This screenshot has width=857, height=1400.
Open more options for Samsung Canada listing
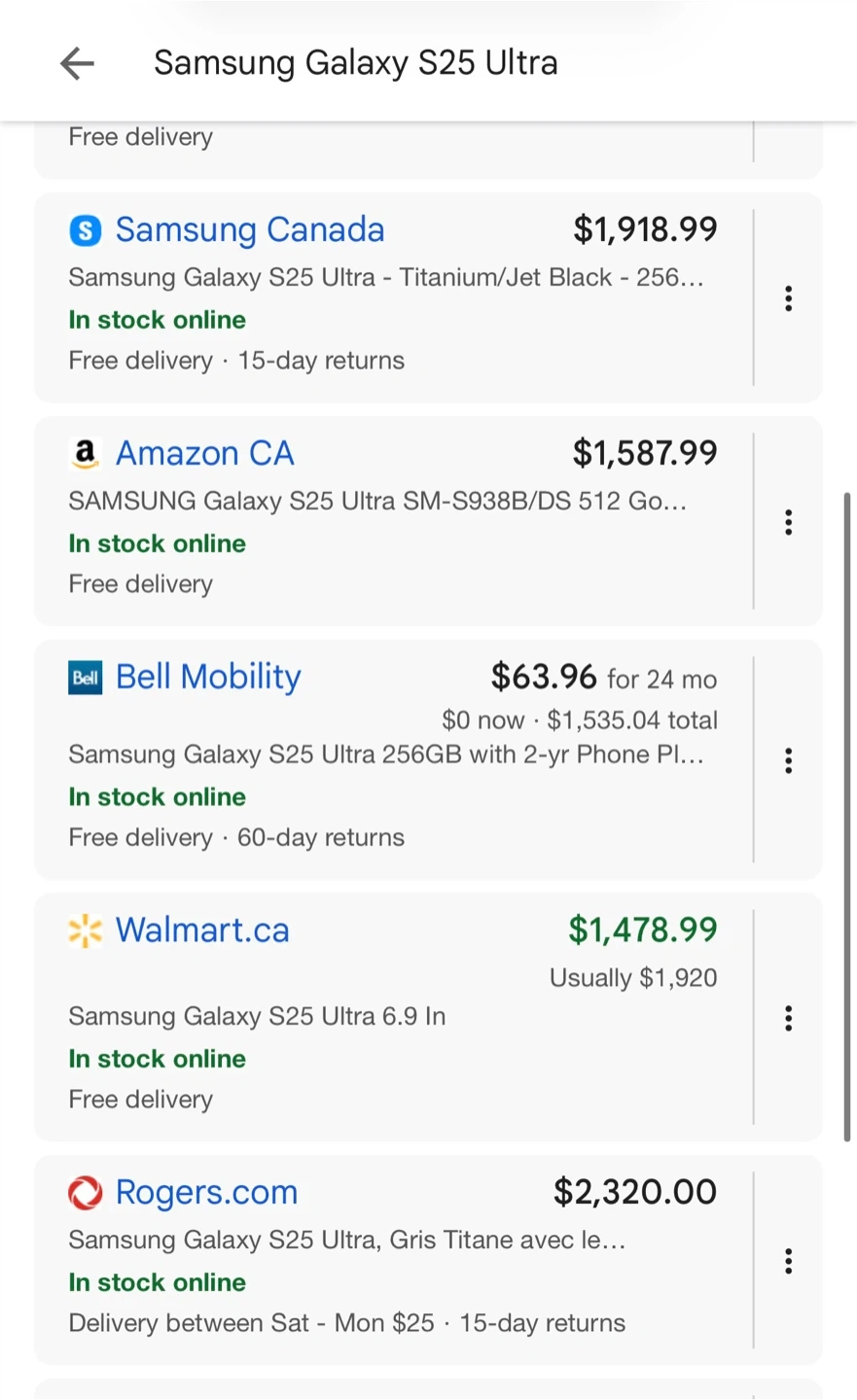point(788,298)
